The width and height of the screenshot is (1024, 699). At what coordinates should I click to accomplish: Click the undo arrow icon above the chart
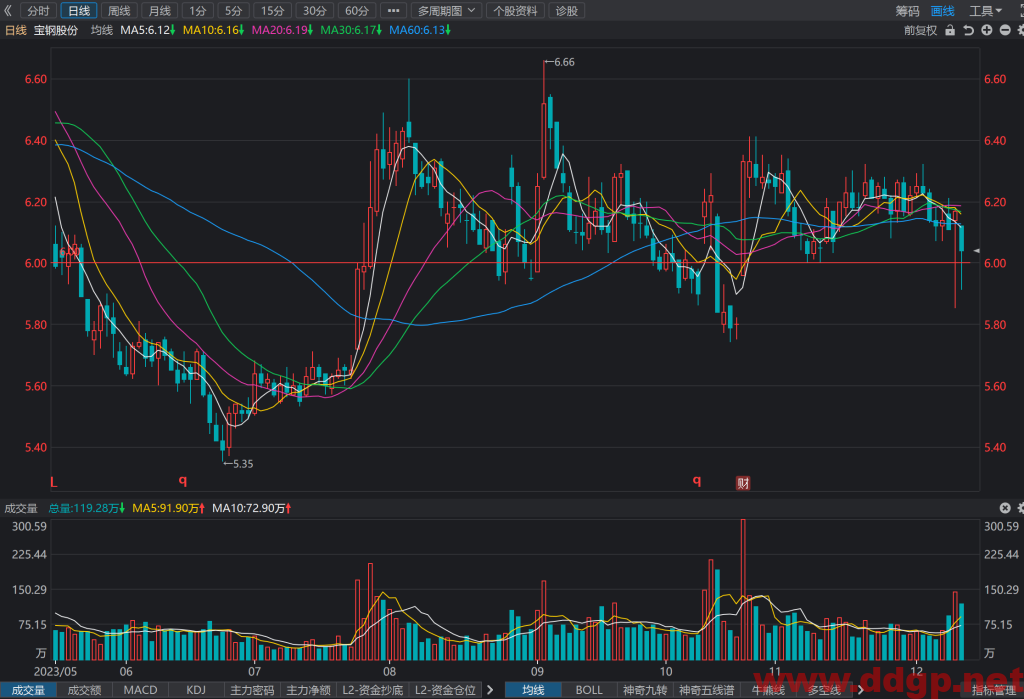[x=968, y=30]
